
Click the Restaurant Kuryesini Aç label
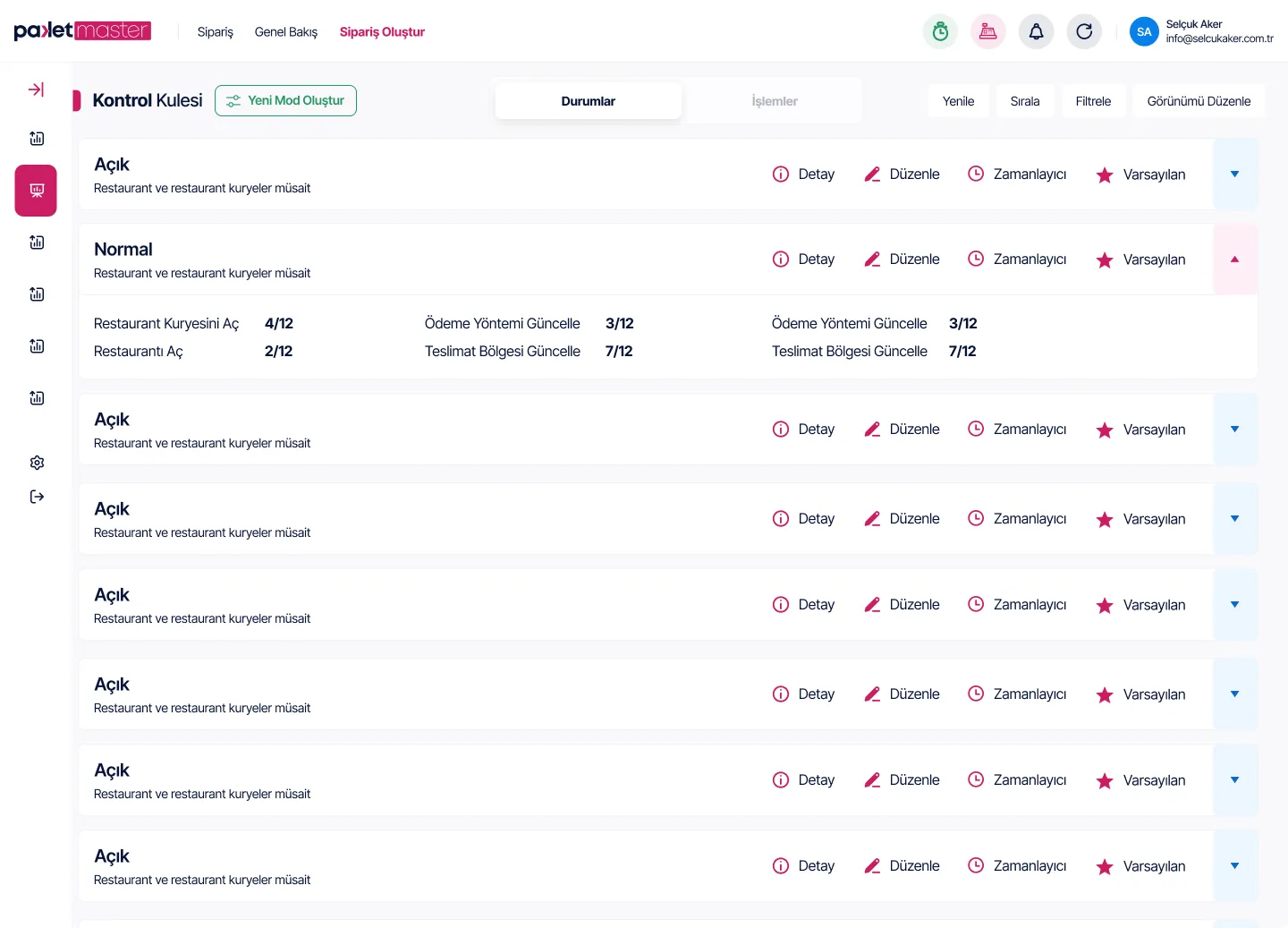(166, 324)
